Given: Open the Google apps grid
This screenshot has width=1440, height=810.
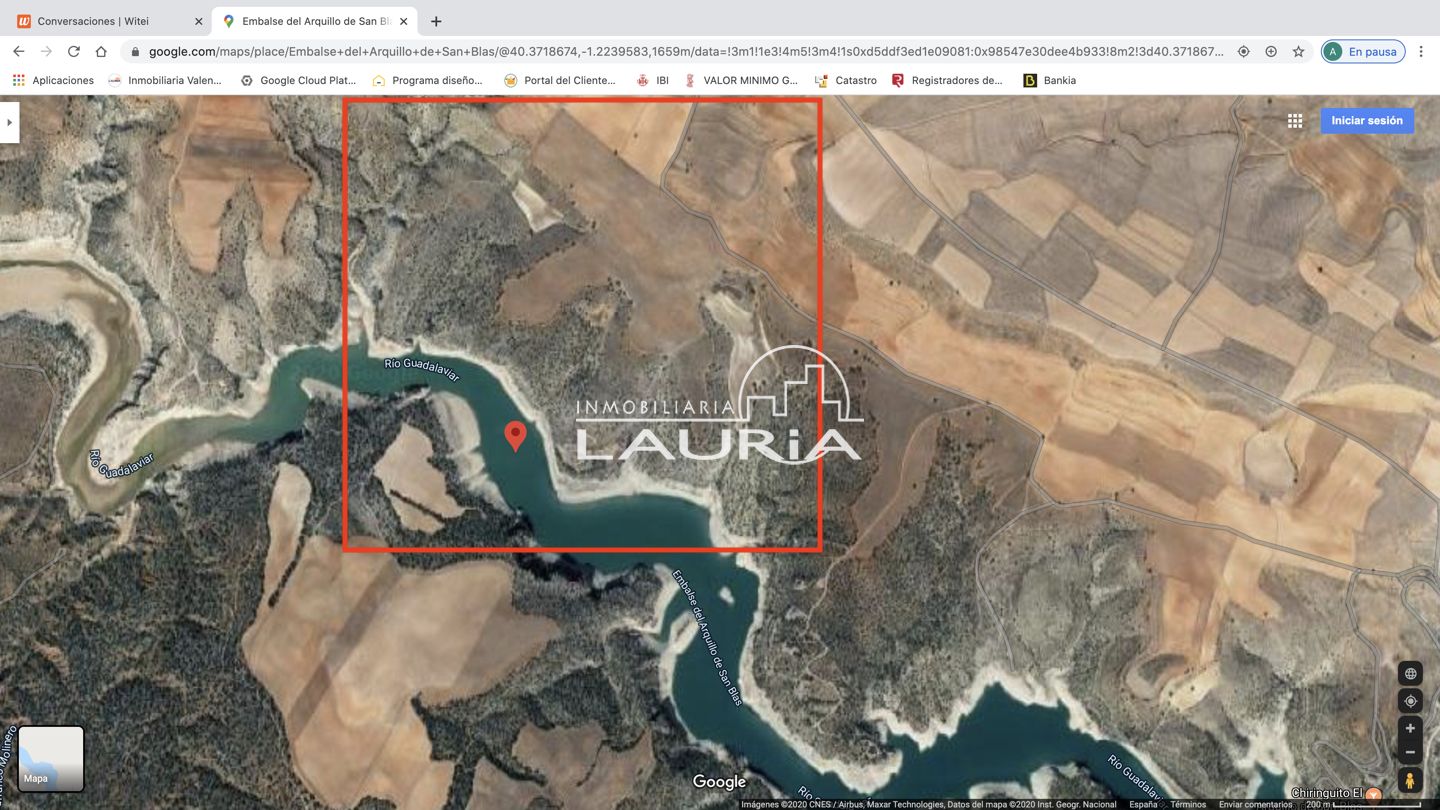Looking at the screenshot, I should [1295, 121].
